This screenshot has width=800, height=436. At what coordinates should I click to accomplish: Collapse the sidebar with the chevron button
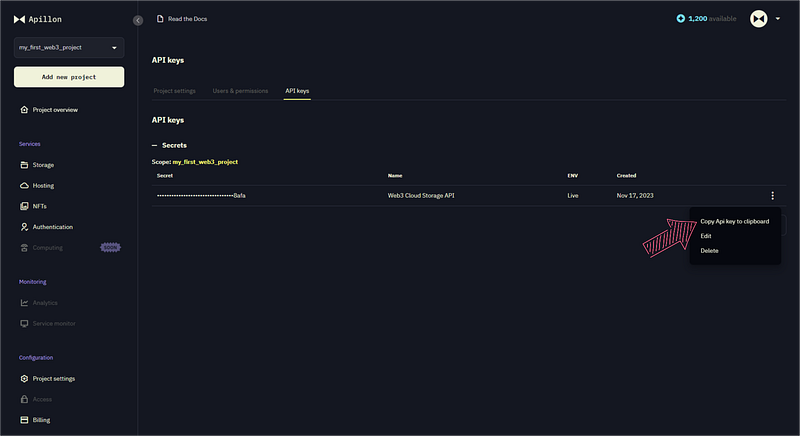click(x=138, y=20)
